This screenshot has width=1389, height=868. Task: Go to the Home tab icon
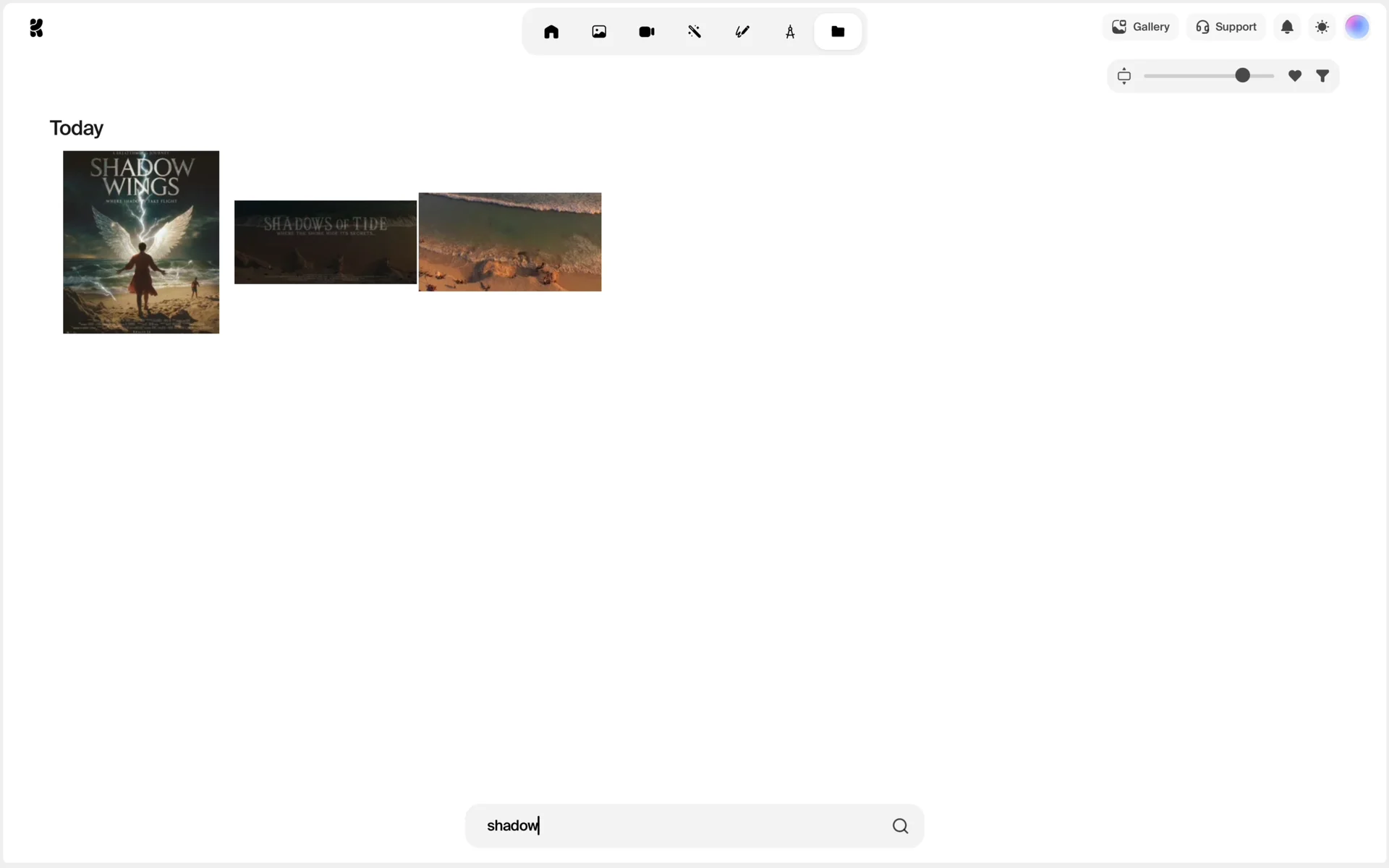(551, 32)
